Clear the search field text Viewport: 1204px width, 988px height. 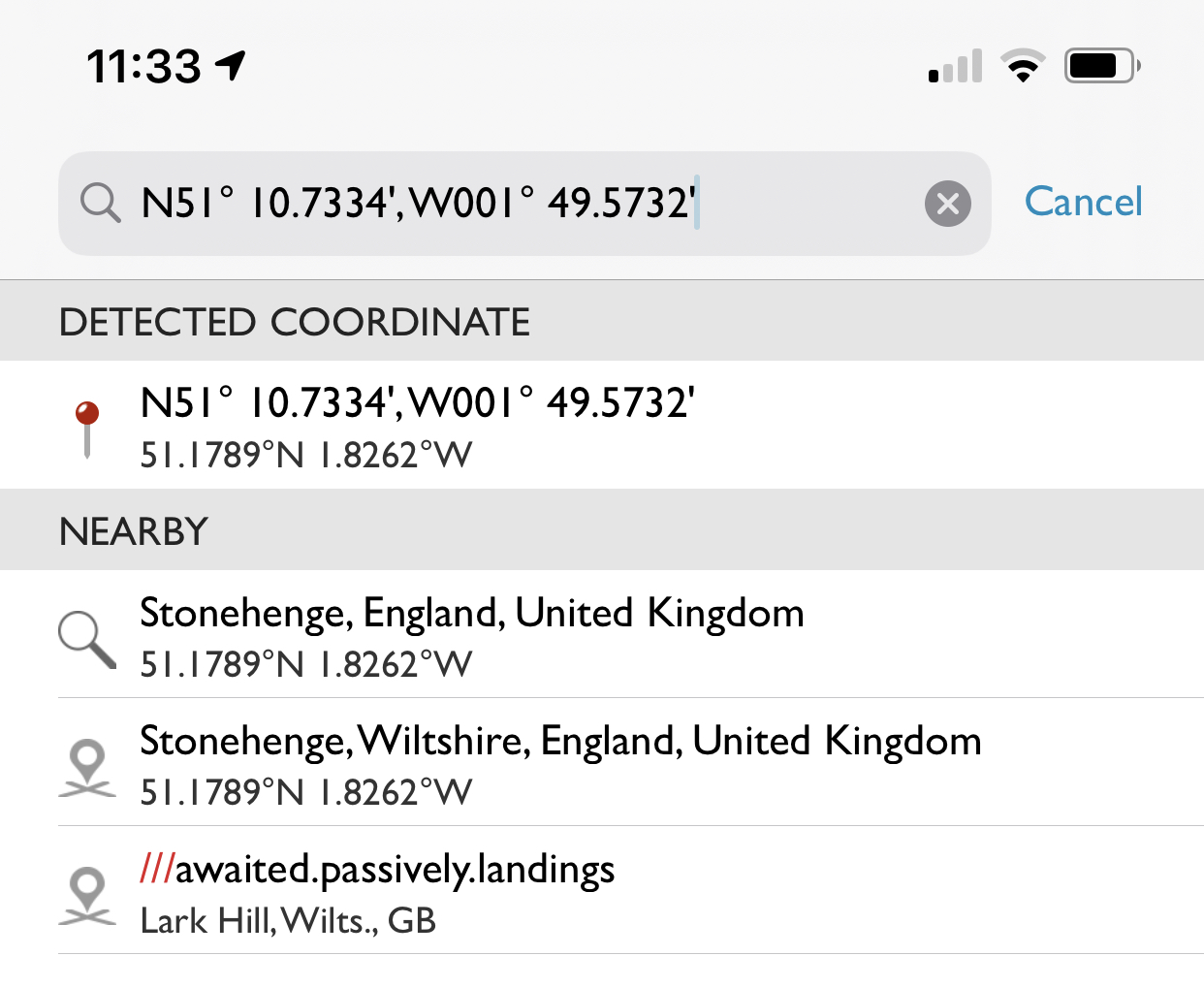(947, 204)
